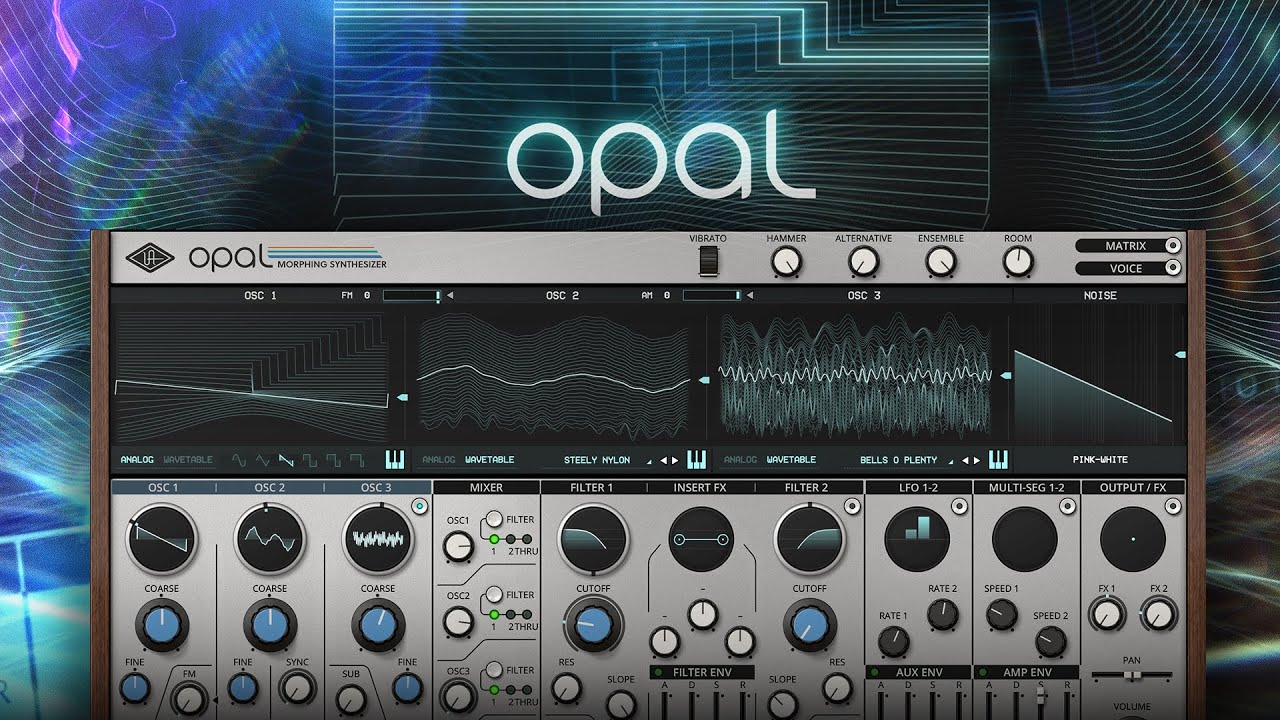1280x720 pixels.
Task: Open the Steely Nylon wavetable dropdown
Action: [x=600, y=460]
